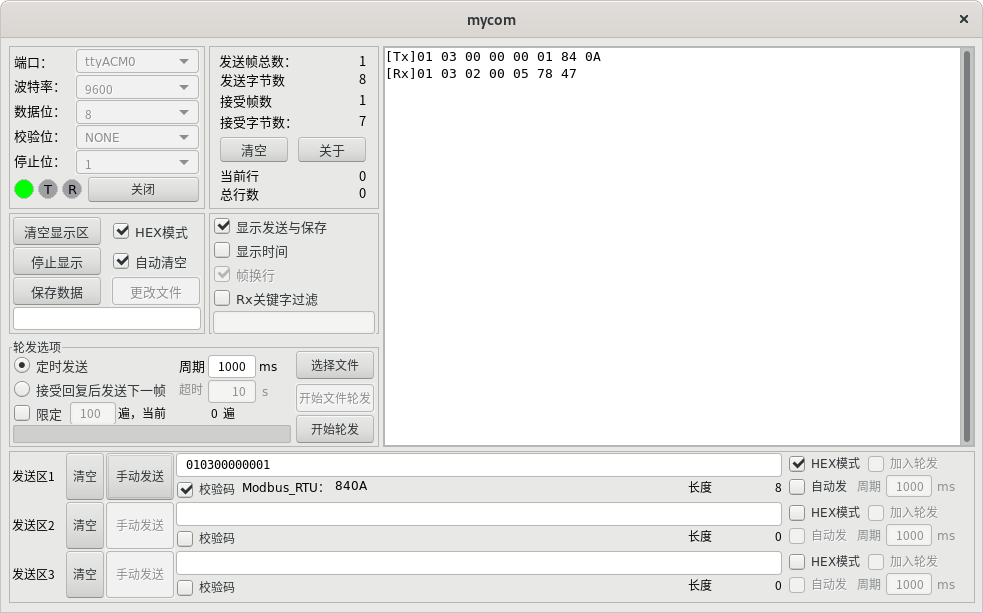Viewport: 983px width, 613px height.
Task: Disable the HEX模式 display option
Action: click(x=122, y=233)
